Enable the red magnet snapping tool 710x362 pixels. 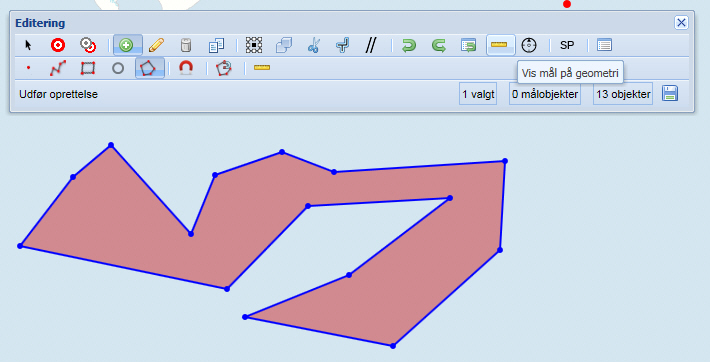click(x=186, y=68)
